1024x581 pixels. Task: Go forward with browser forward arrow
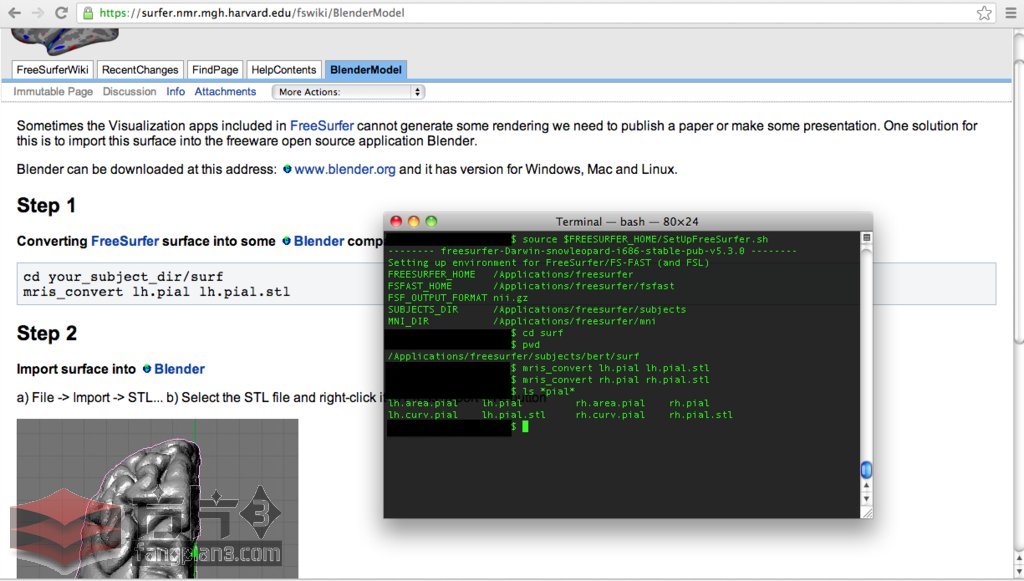coord(37,12)
